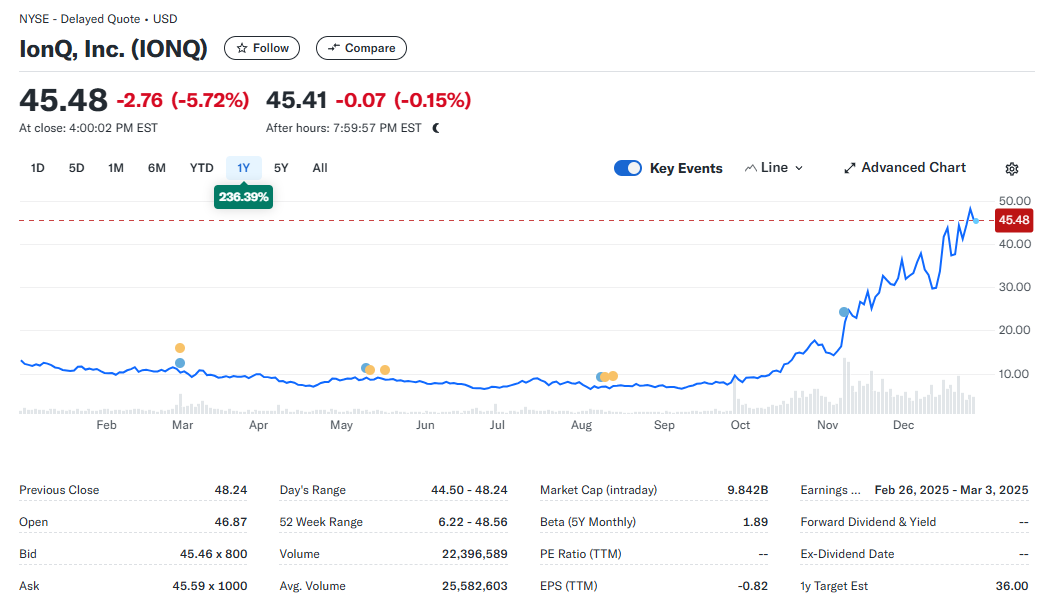Image resolution: width=1047 pixels, height=611 pixels.
Task: Click the after hours price 45.41
Action: 296,100
